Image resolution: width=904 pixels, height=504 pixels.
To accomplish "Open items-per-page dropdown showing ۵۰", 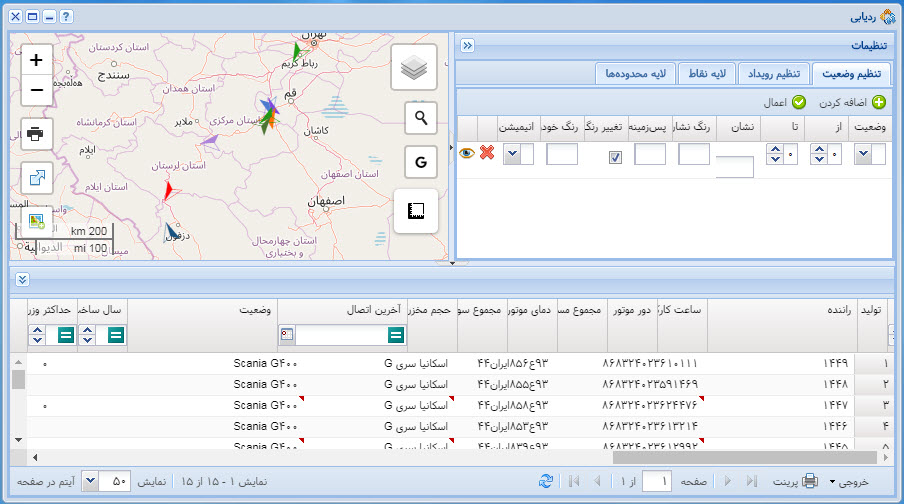I will point(90,481).
